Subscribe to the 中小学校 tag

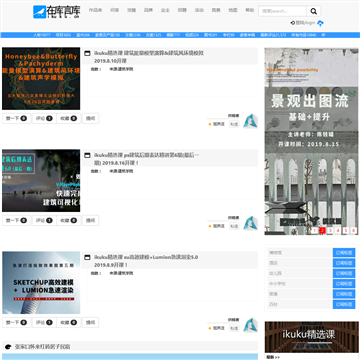344,284
